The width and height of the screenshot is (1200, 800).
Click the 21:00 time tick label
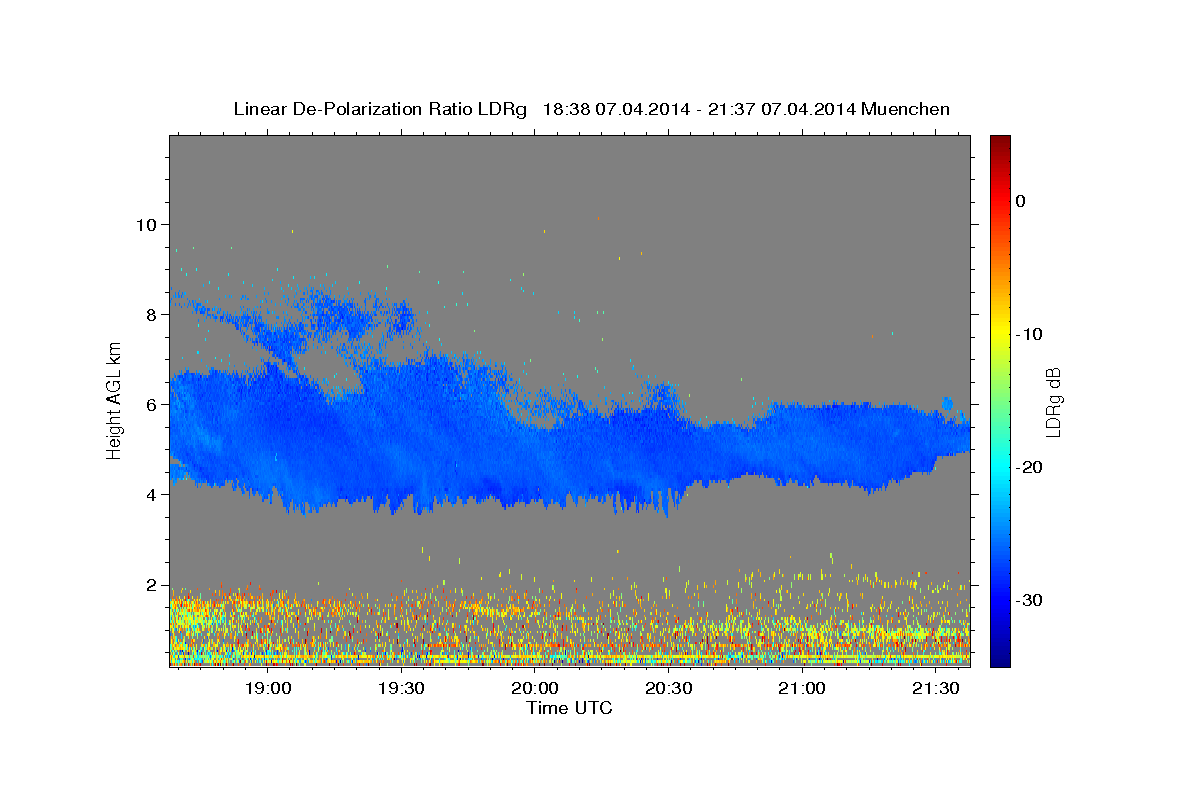pos(802,689)
